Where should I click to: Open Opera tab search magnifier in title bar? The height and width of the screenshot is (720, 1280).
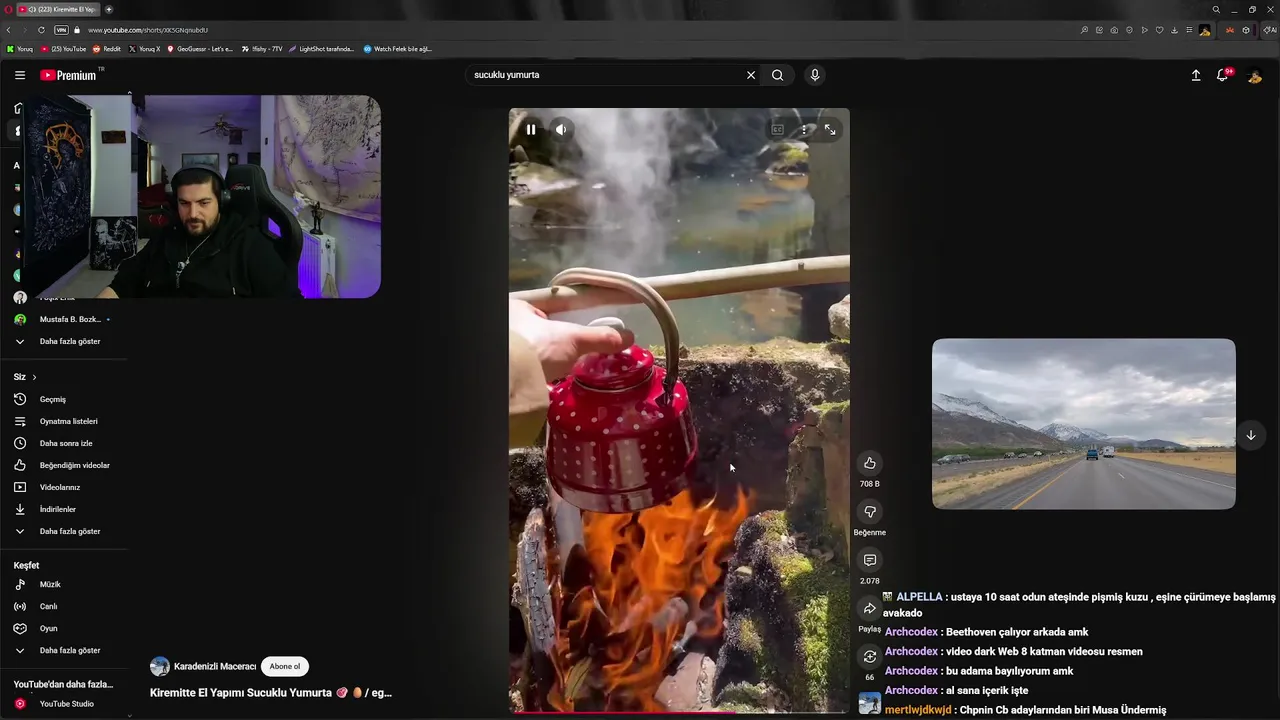(x=1216, y=9)
